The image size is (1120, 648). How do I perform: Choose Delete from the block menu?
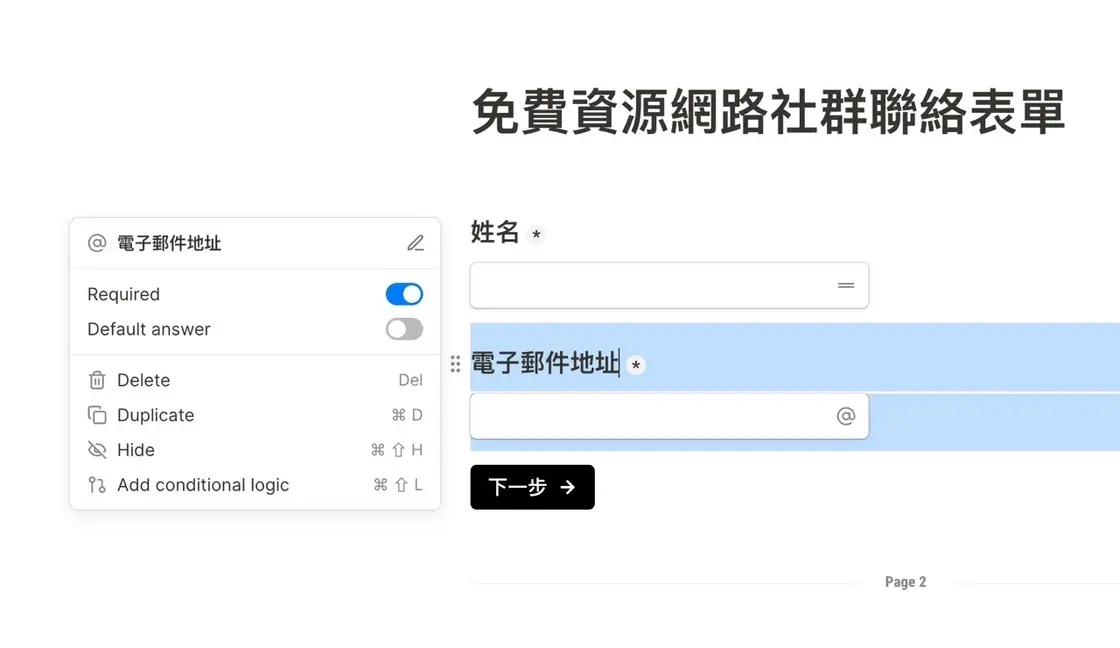(255, 380)
